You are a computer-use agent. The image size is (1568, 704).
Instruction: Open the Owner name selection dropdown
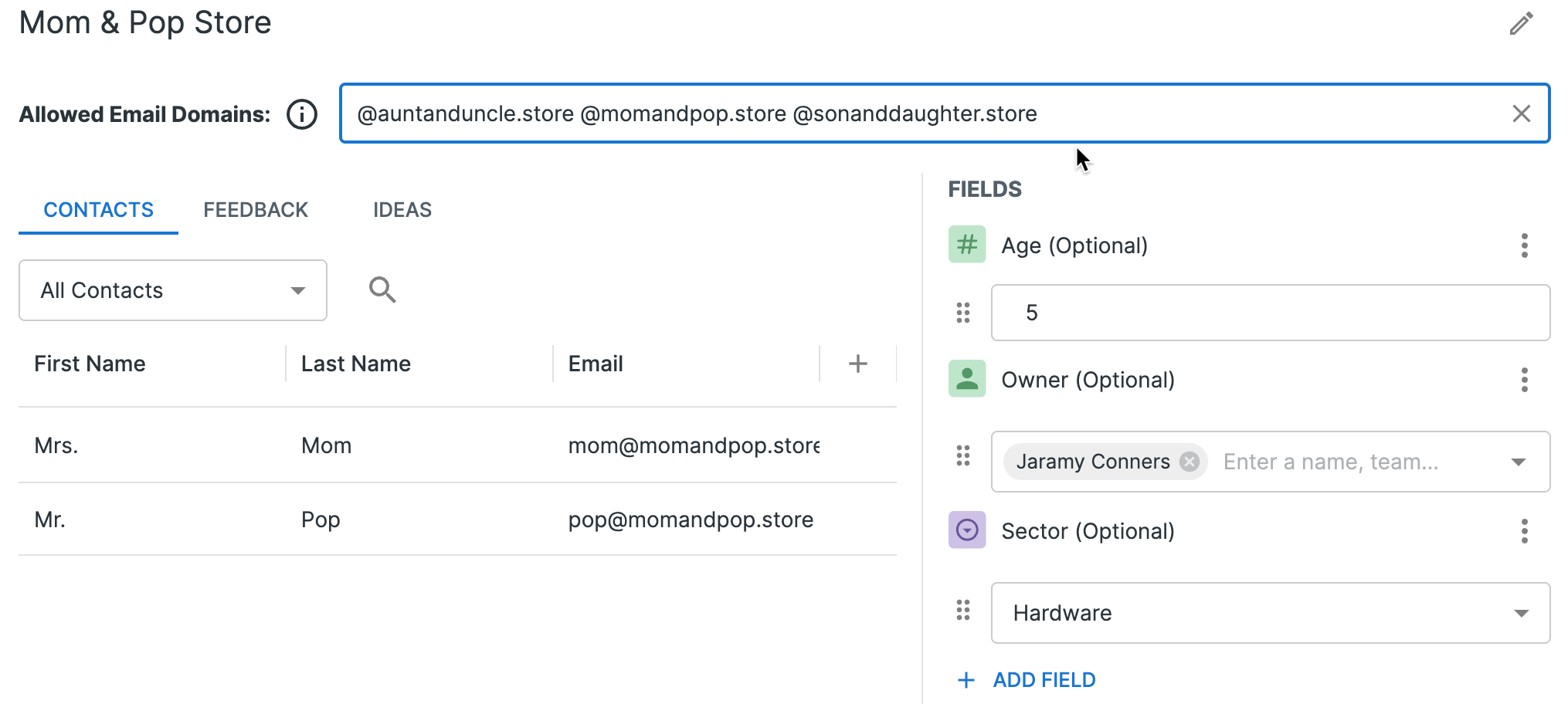point(1518,461)
